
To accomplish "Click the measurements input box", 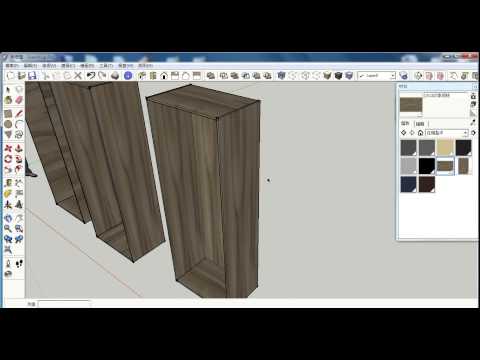I will [64, 304].
